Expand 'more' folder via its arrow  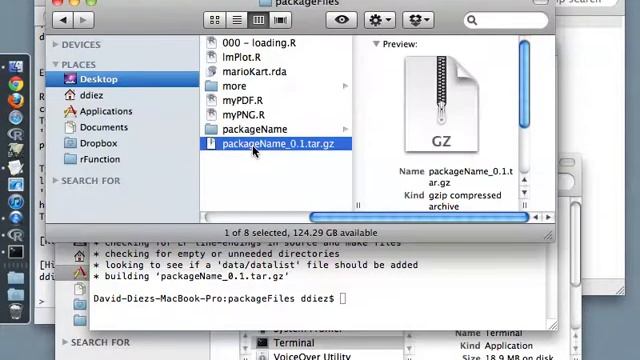[345, 86]
